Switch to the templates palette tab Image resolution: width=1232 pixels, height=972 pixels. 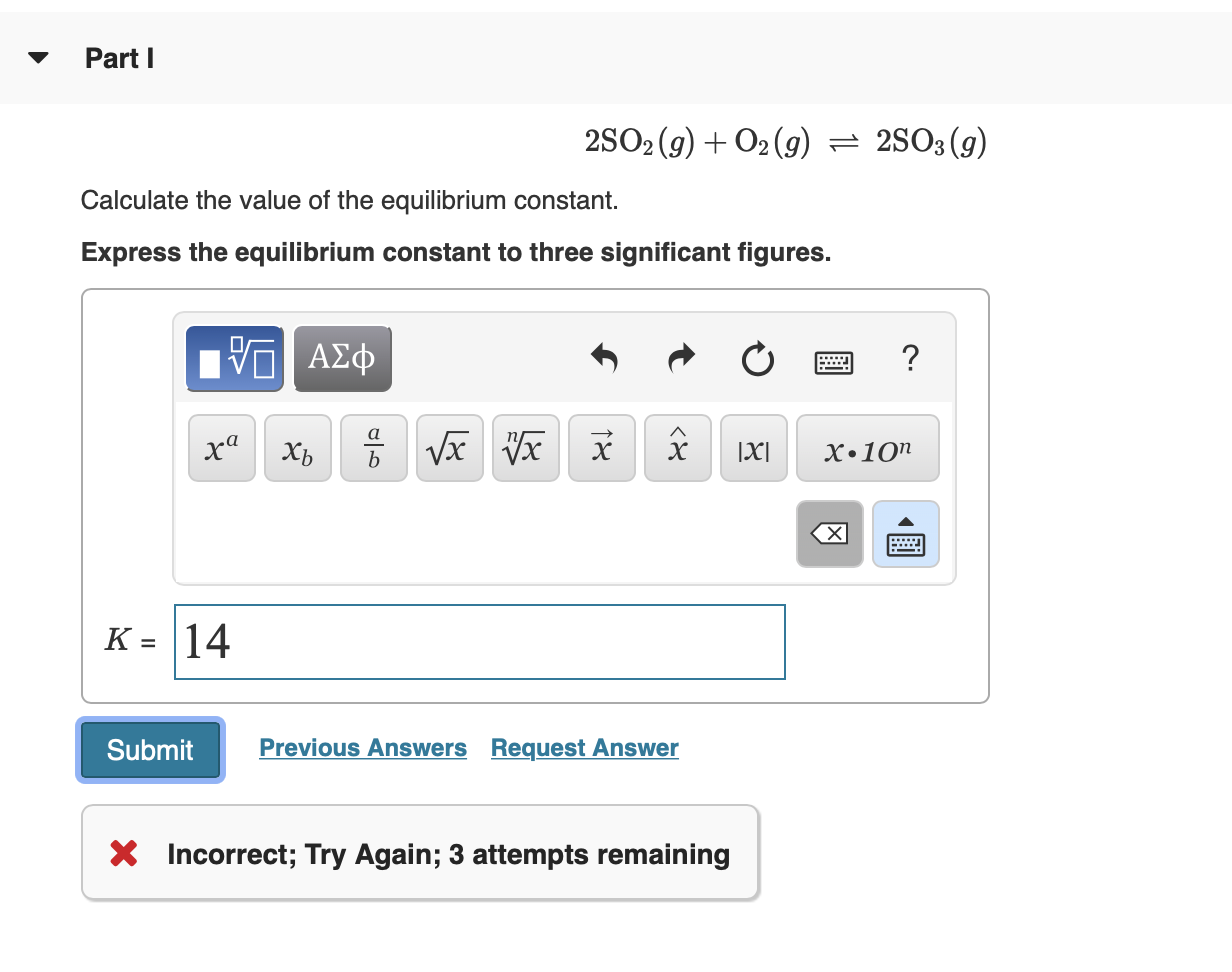tap(234, 358)
